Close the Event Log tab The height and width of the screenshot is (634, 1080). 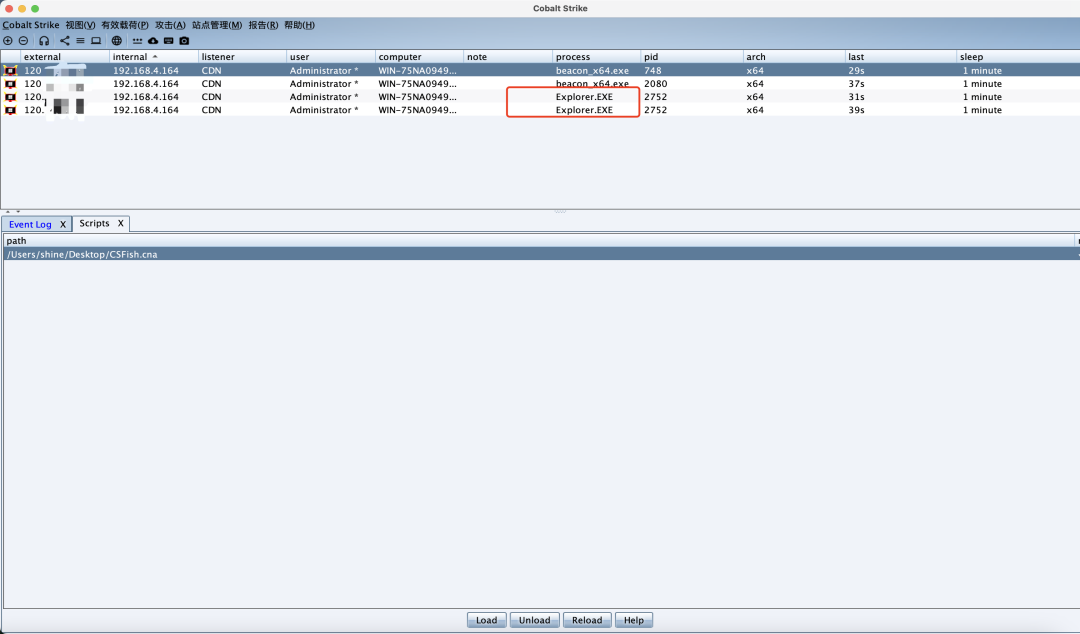[x=63, y=224]
